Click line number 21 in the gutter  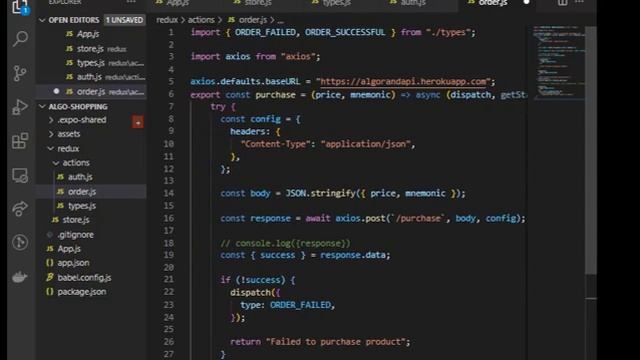pyautogui.click(x=169, y=280)
